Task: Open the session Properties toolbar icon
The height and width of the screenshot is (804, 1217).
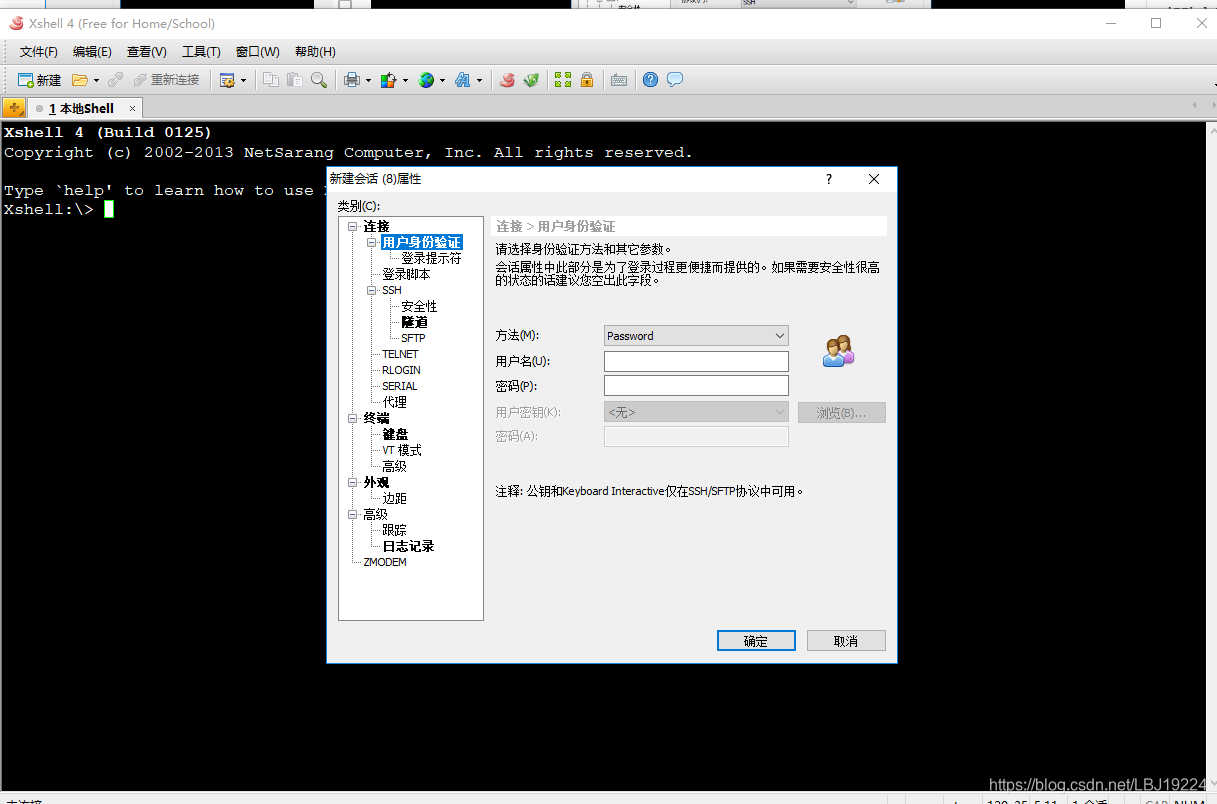Action: coord(227,80)
